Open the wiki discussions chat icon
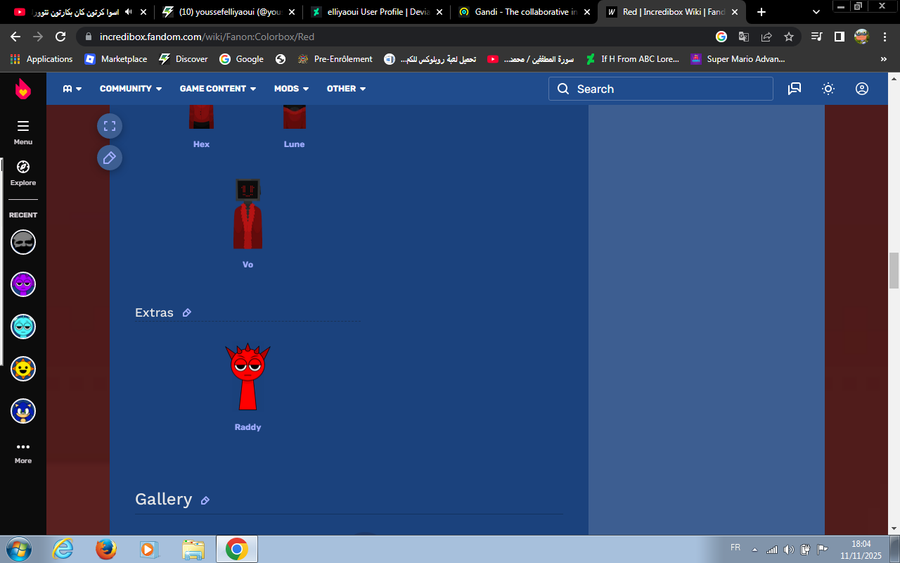The image size is (900, 563). point(794,88)
